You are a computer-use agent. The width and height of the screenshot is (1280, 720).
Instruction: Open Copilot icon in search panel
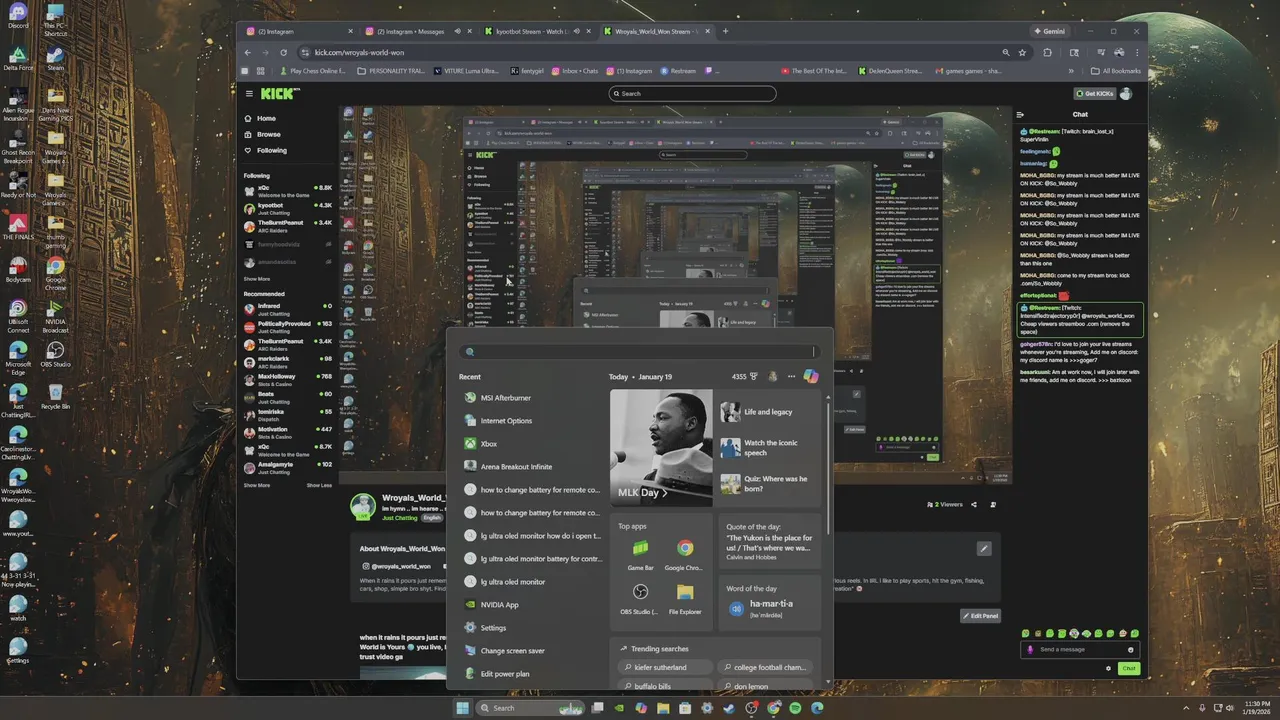pos(811,377)
